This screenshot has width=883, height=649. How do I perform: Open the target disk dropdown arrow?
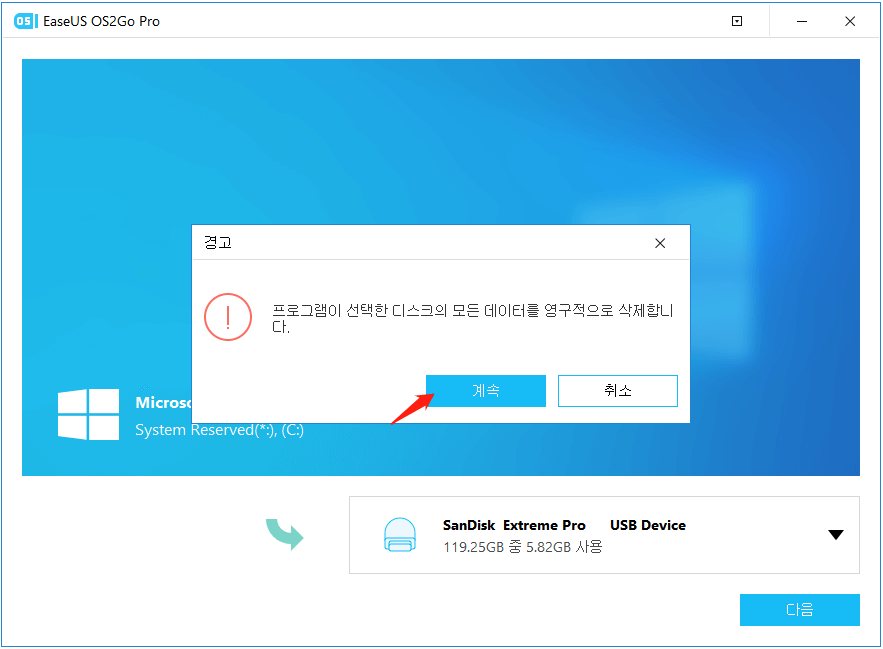pyautogui.click(x=836, y=534)
